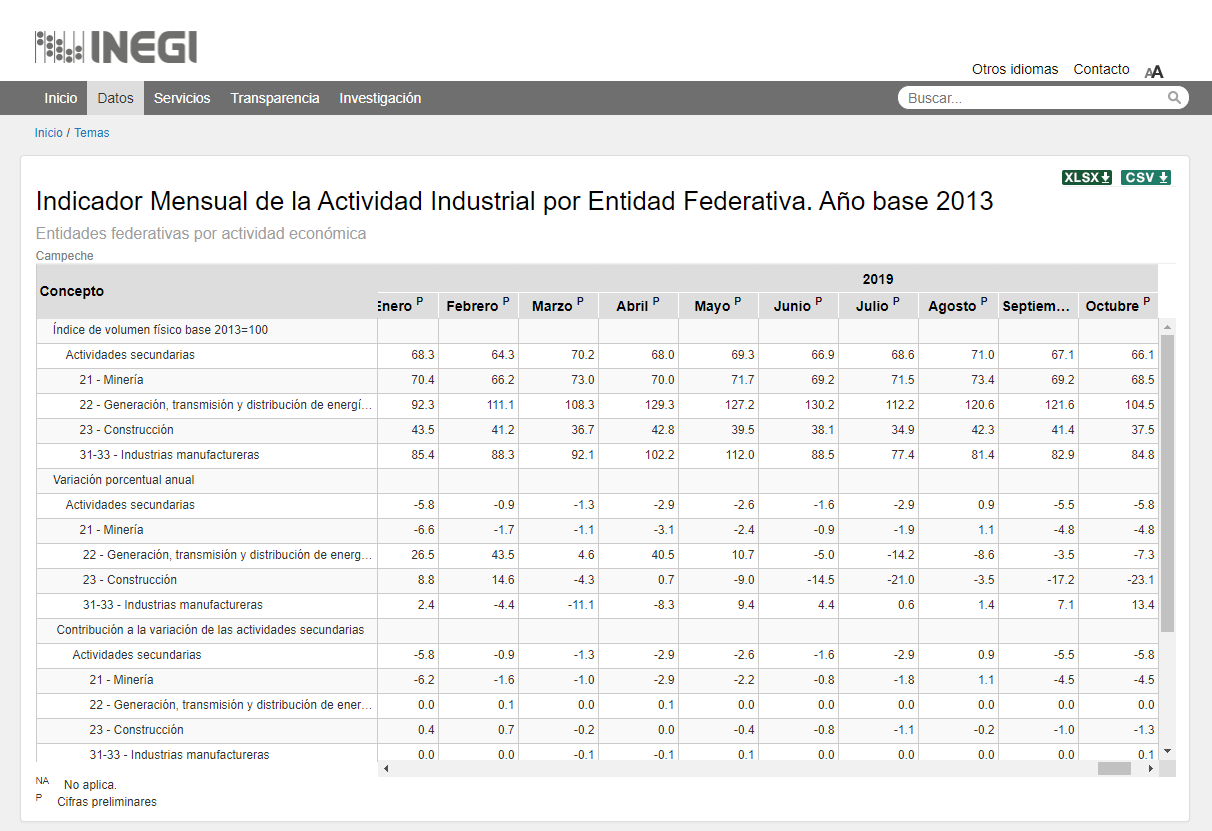Click 'Actividades secundarias' under Contribución a la variación

pos(137,655)
